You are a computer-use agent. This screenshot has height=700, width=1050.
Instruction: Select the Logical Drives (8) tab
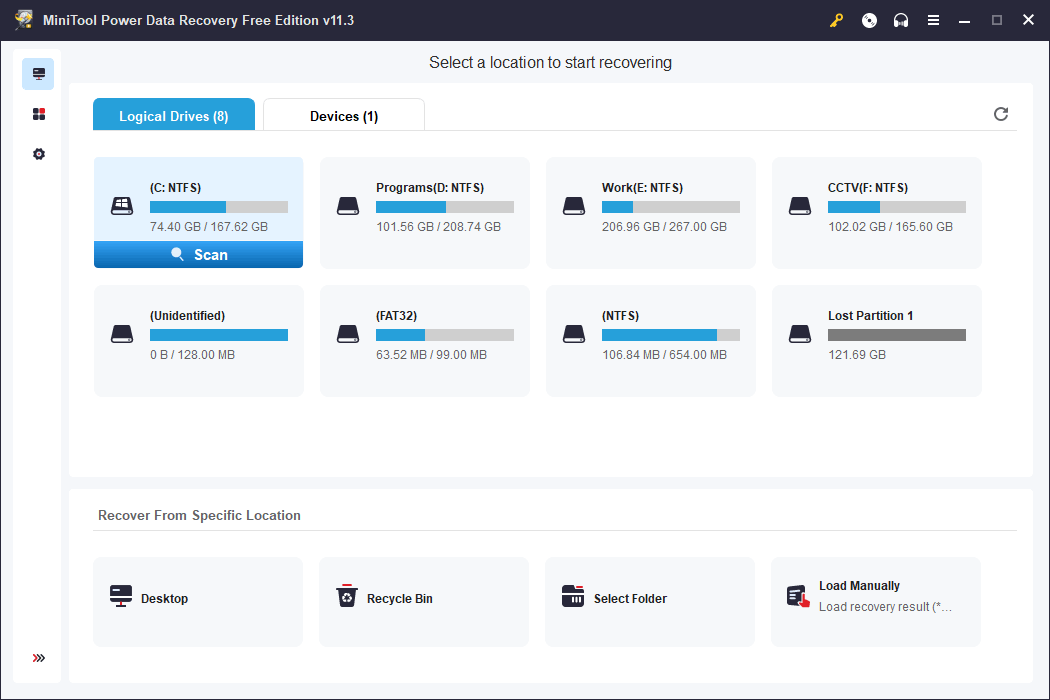(173, 115)
